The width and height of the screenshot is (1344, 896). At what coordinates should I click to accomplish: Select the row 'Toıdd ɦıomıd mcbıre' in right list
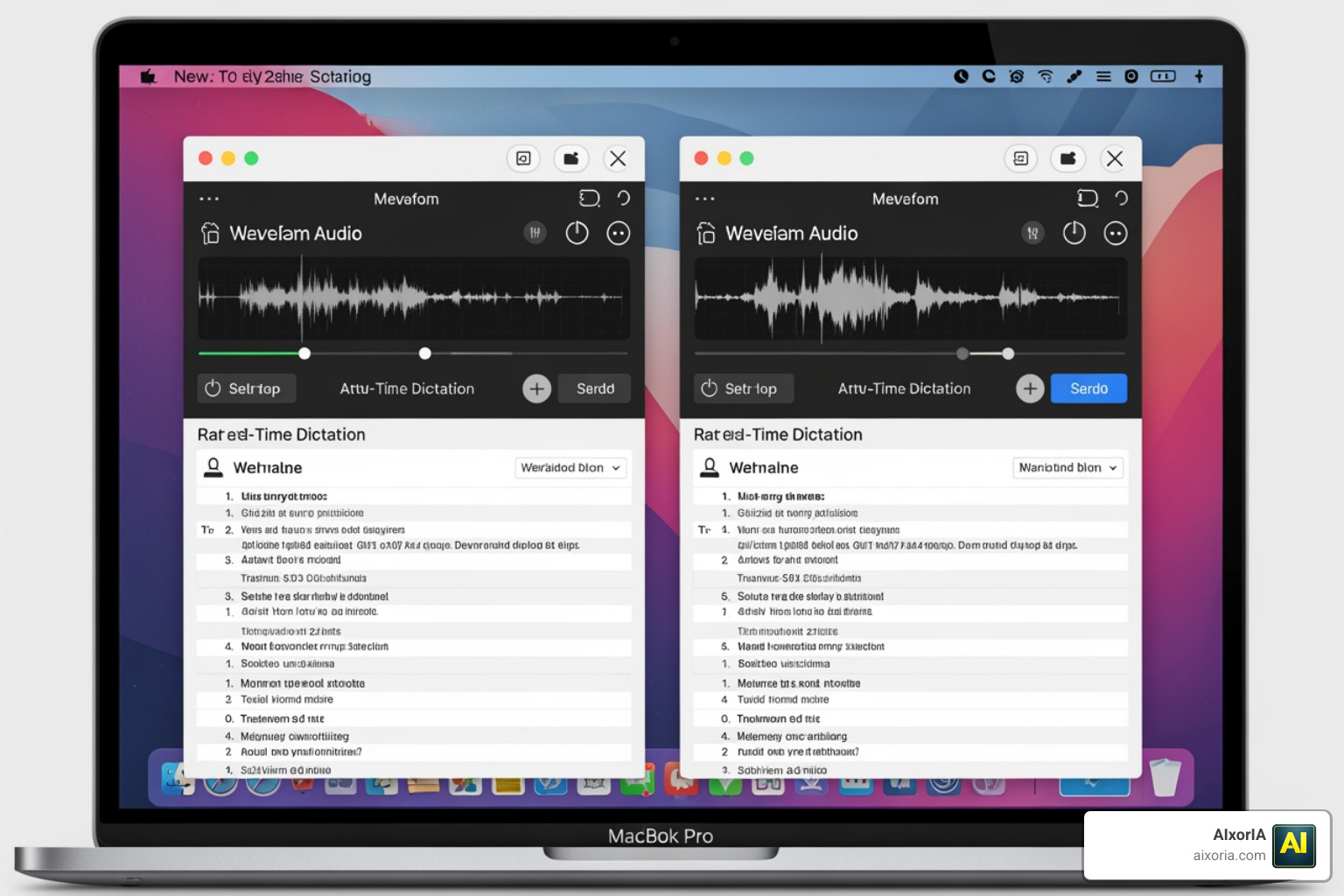coord(910,700)
